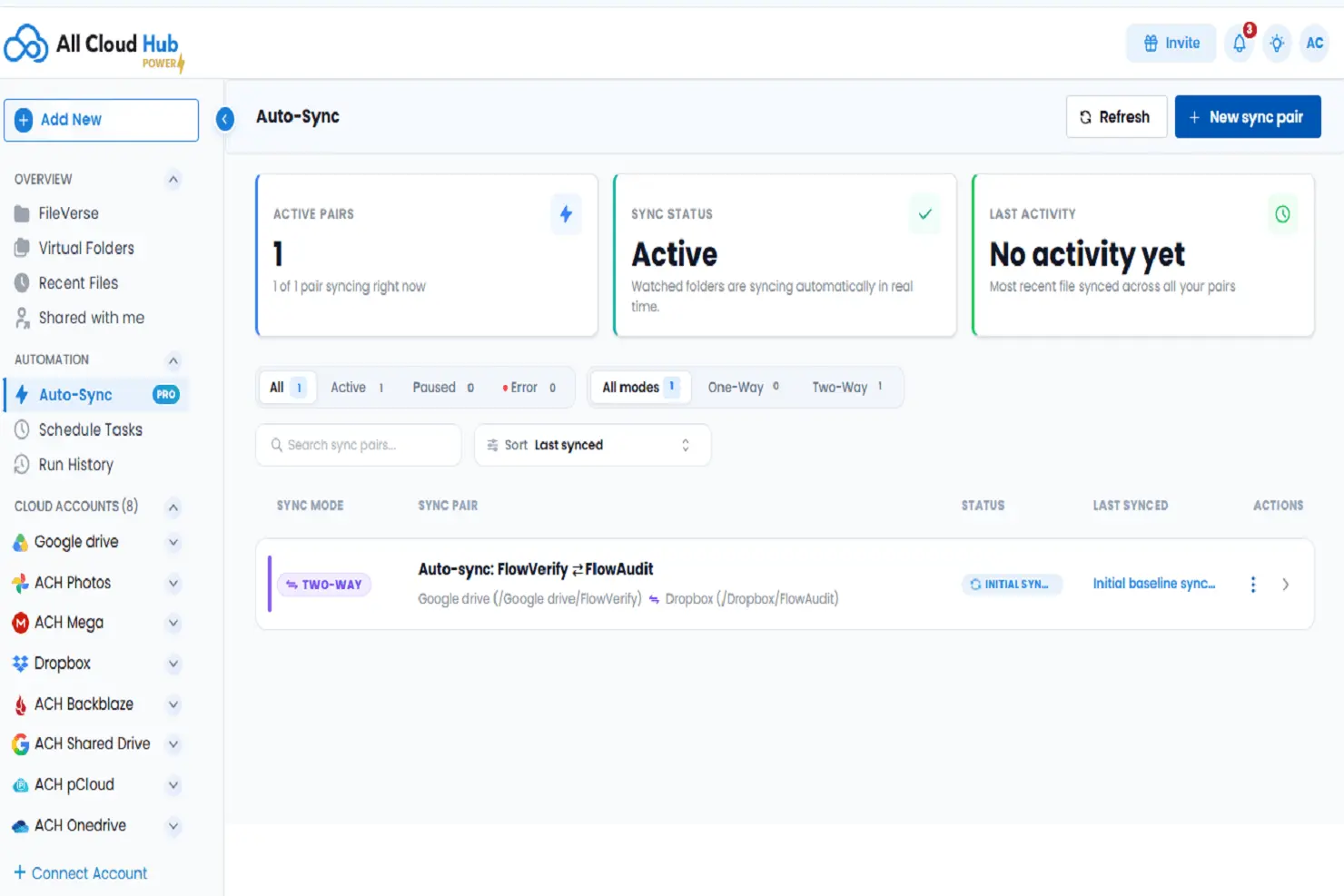Collapse the Automation section
This screenshot has height=896, width=1344.
(173, 360)
